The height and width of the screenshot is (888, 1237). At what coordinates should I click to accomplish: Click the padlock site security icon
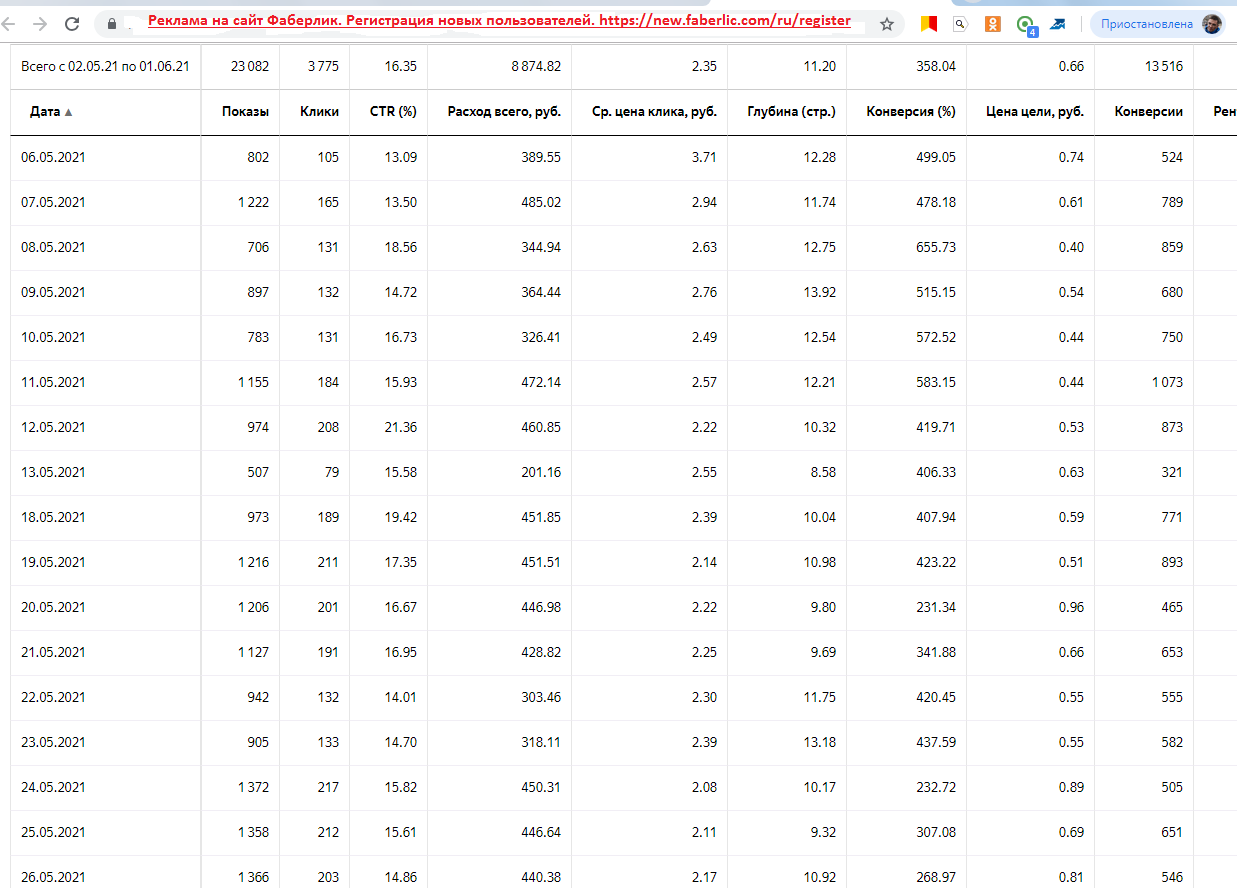111,23
